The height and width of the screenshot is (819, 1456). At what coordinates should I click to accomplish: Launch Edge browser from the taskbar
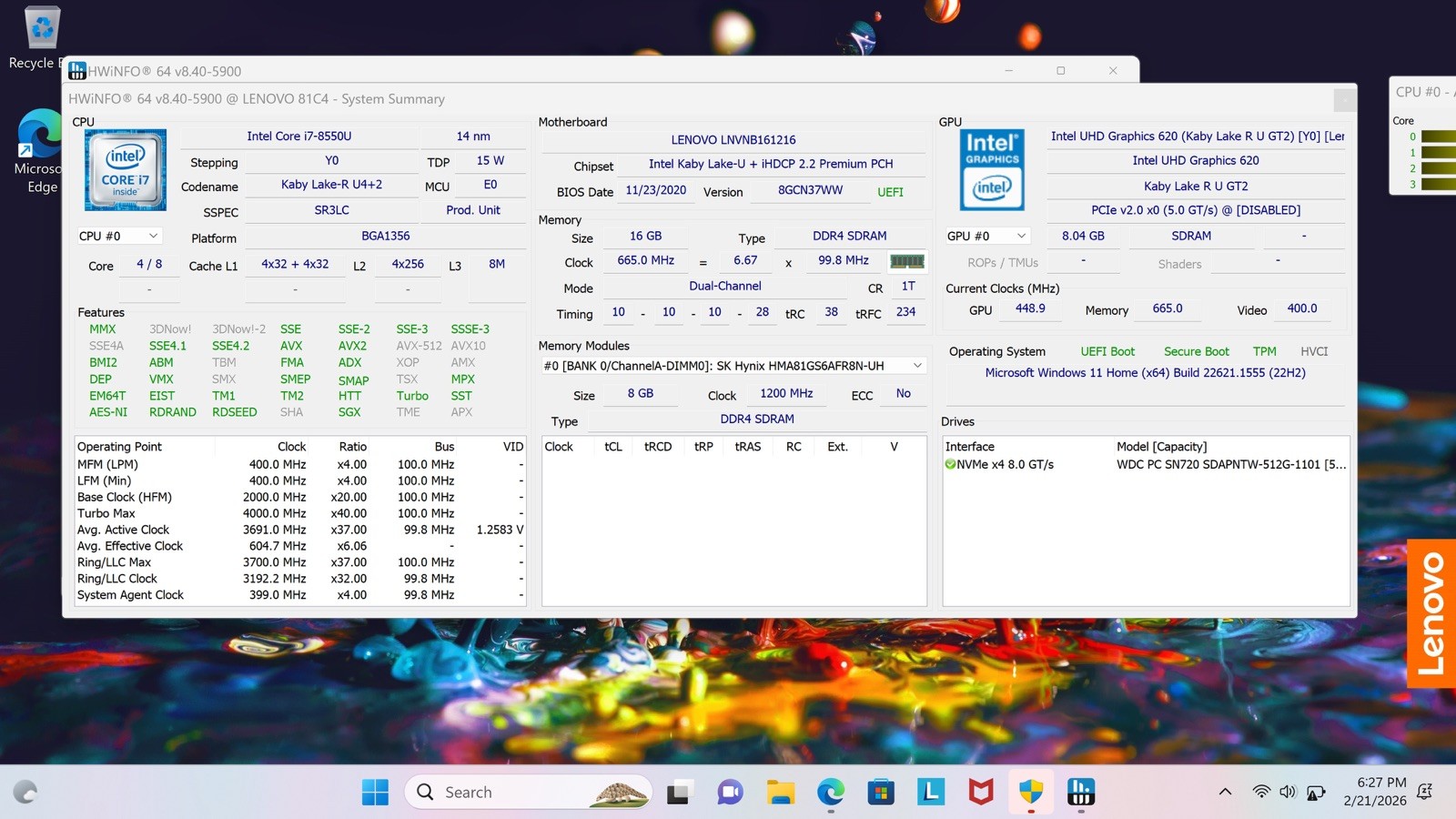(x=830, y=793)
